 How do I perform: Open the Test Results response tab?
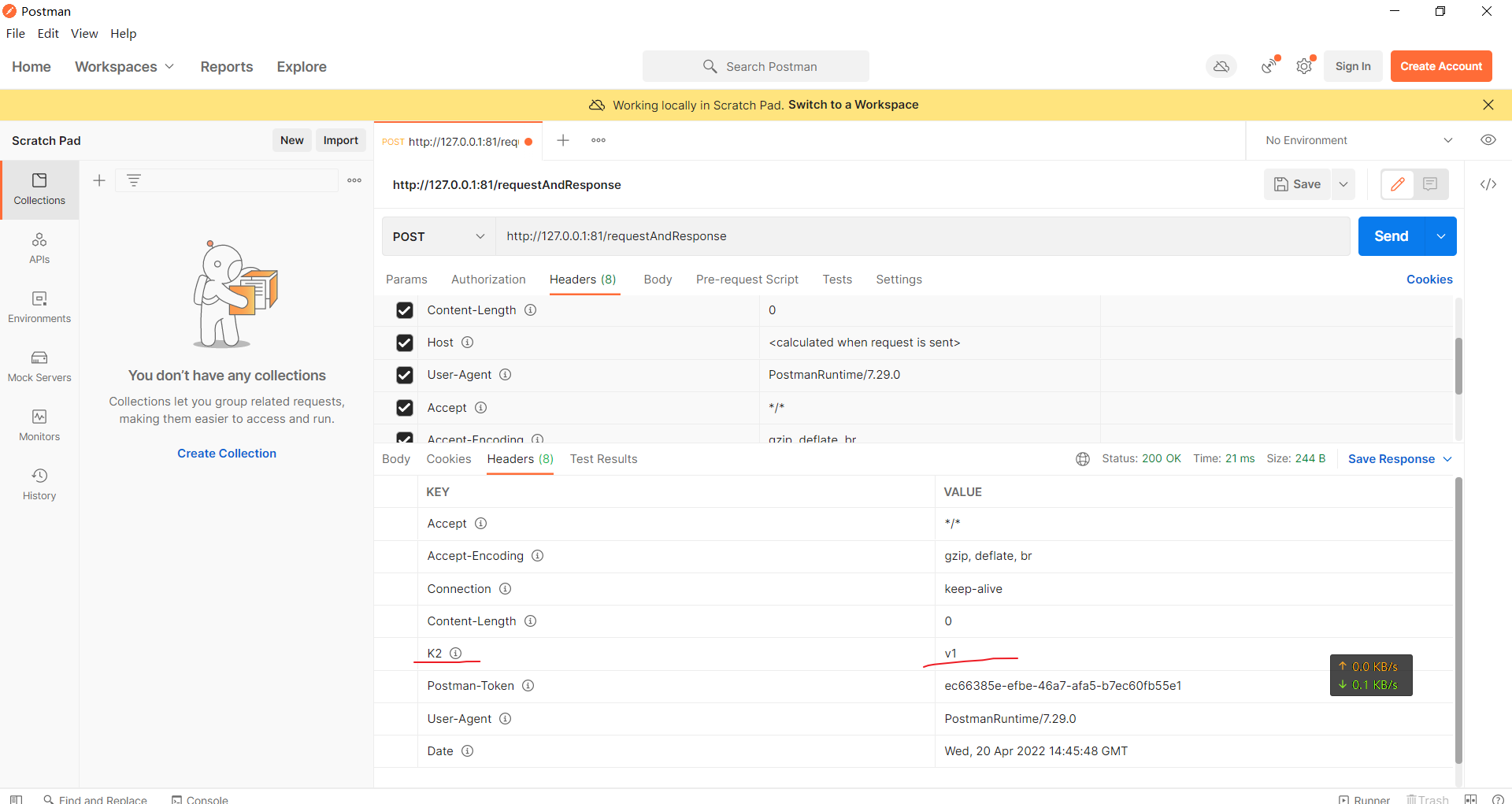(x=604, y=459)
